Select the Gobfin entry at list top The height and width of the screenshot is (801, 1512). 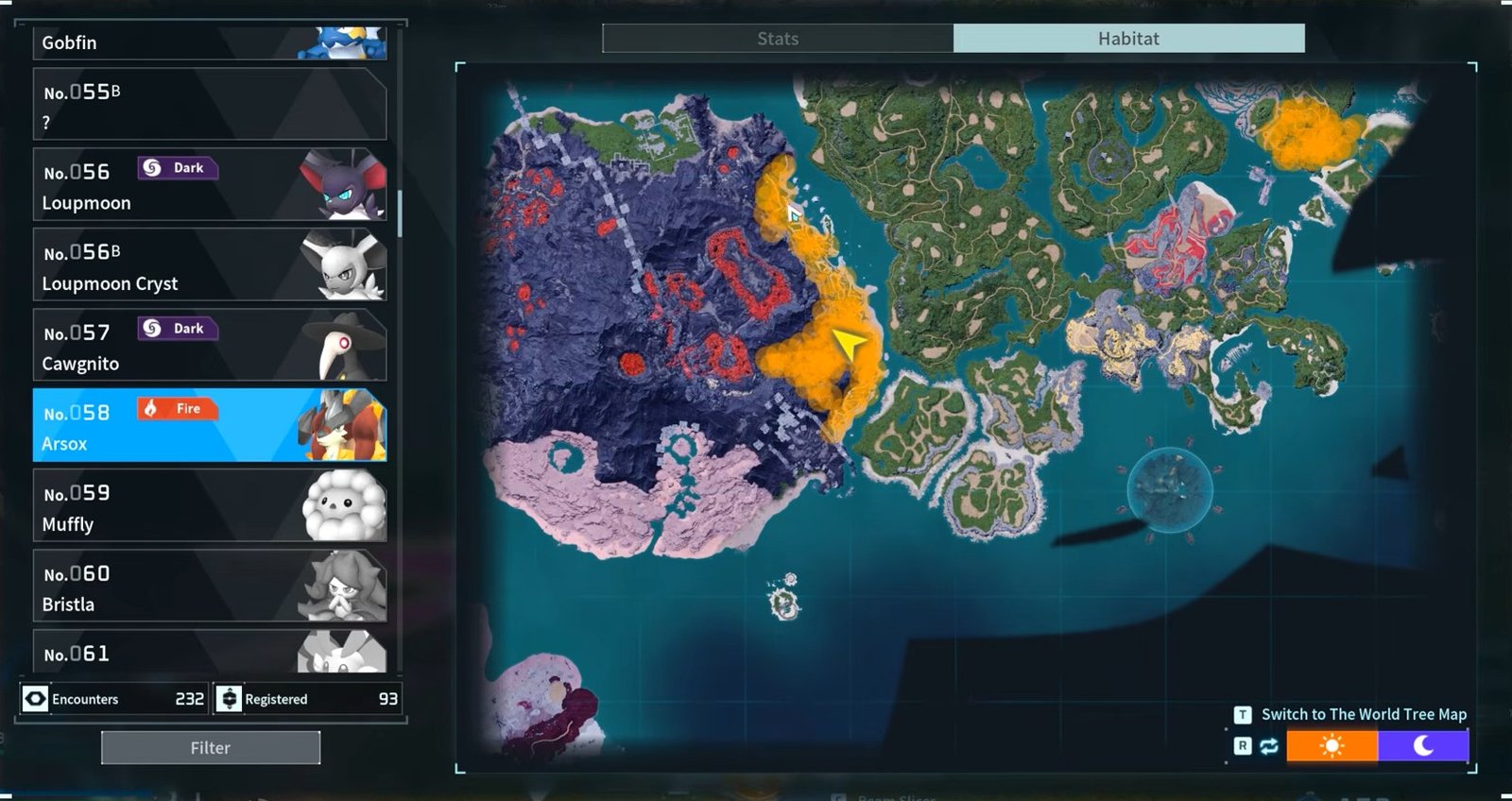[x=210, y=43]
